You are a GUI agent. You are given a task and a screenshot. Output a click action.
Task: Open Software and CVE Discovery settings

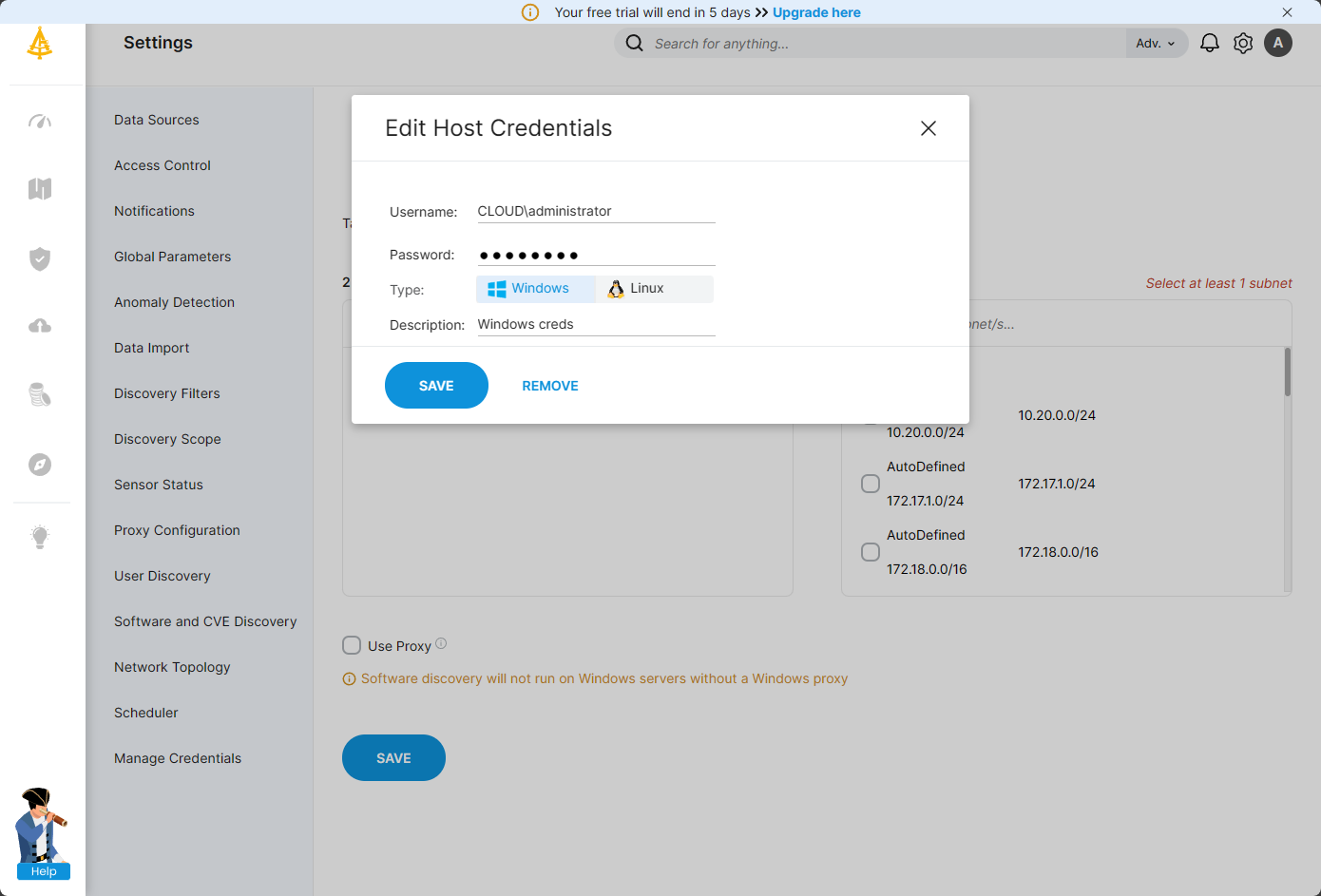click(205, 621)
